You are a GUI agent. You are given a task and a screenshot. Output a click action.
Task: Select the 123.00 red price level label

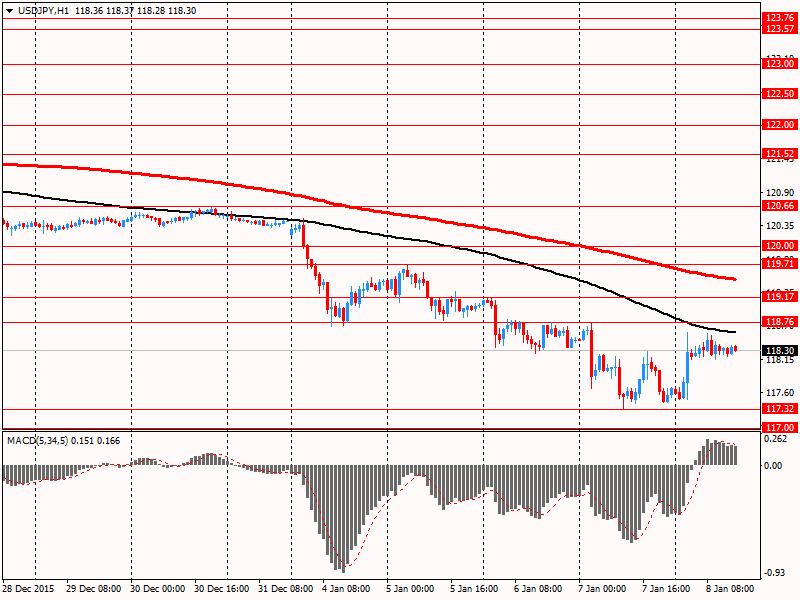pos(780,64)
